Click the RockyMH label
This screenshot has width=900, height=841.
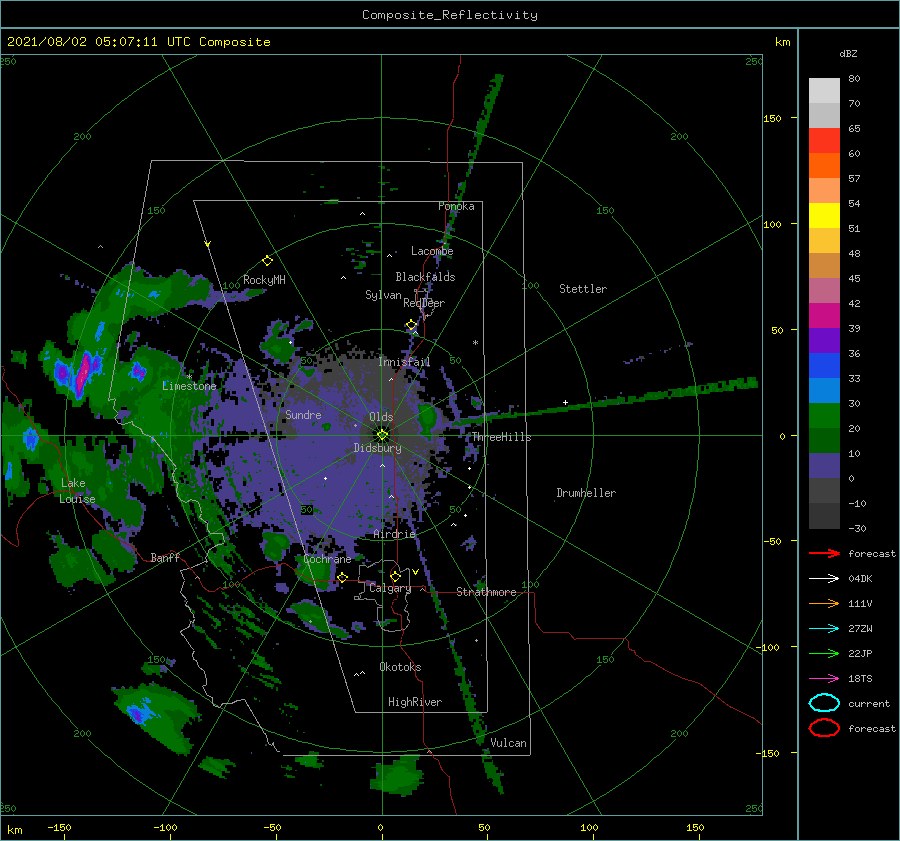pos(264,280)
